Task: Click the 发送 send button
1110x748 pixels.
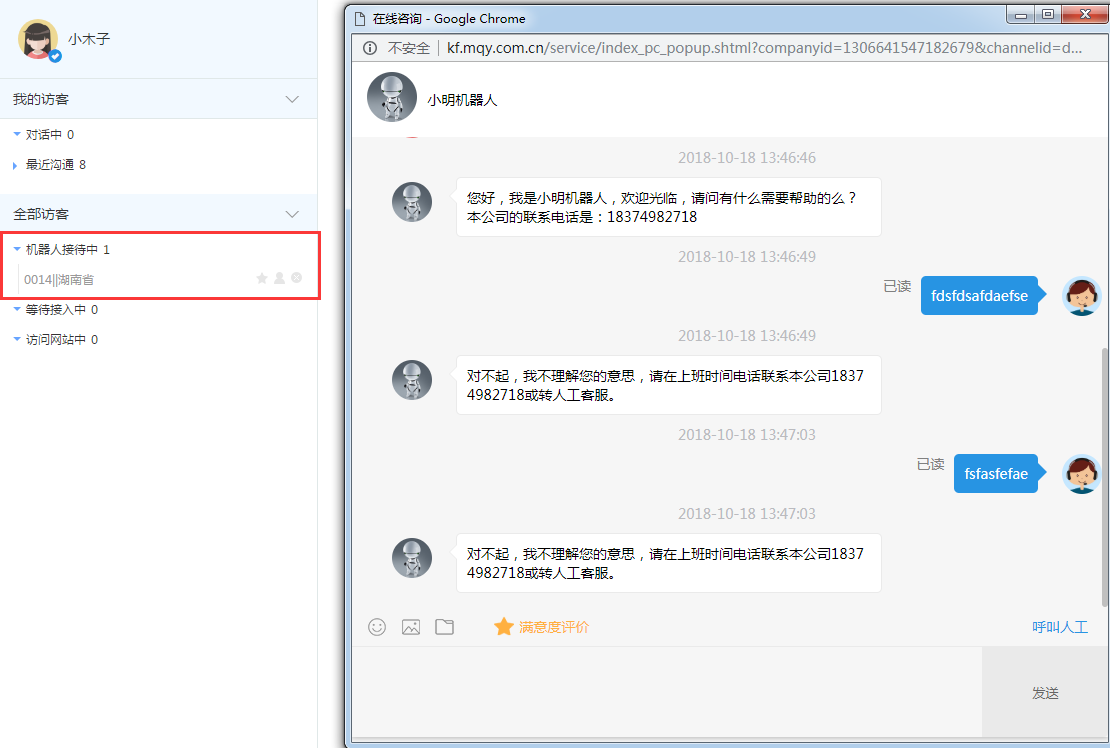Action: [x=1045, y=693]
